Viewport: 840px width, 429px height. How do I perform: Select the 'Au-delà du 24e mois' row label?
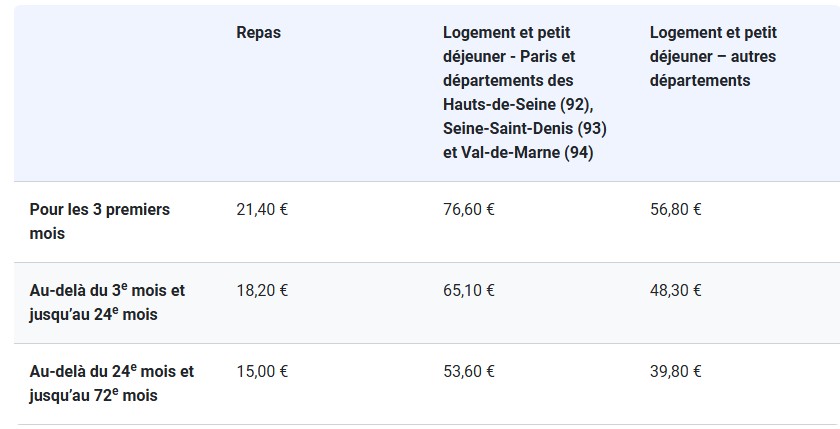[x=112, y=383]
